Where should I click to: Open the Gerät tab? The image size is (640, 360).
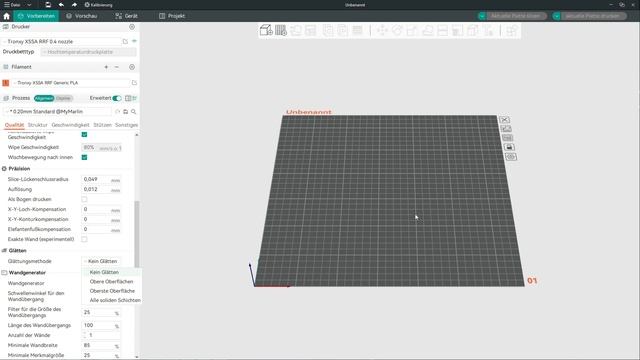tap(127, 16)
